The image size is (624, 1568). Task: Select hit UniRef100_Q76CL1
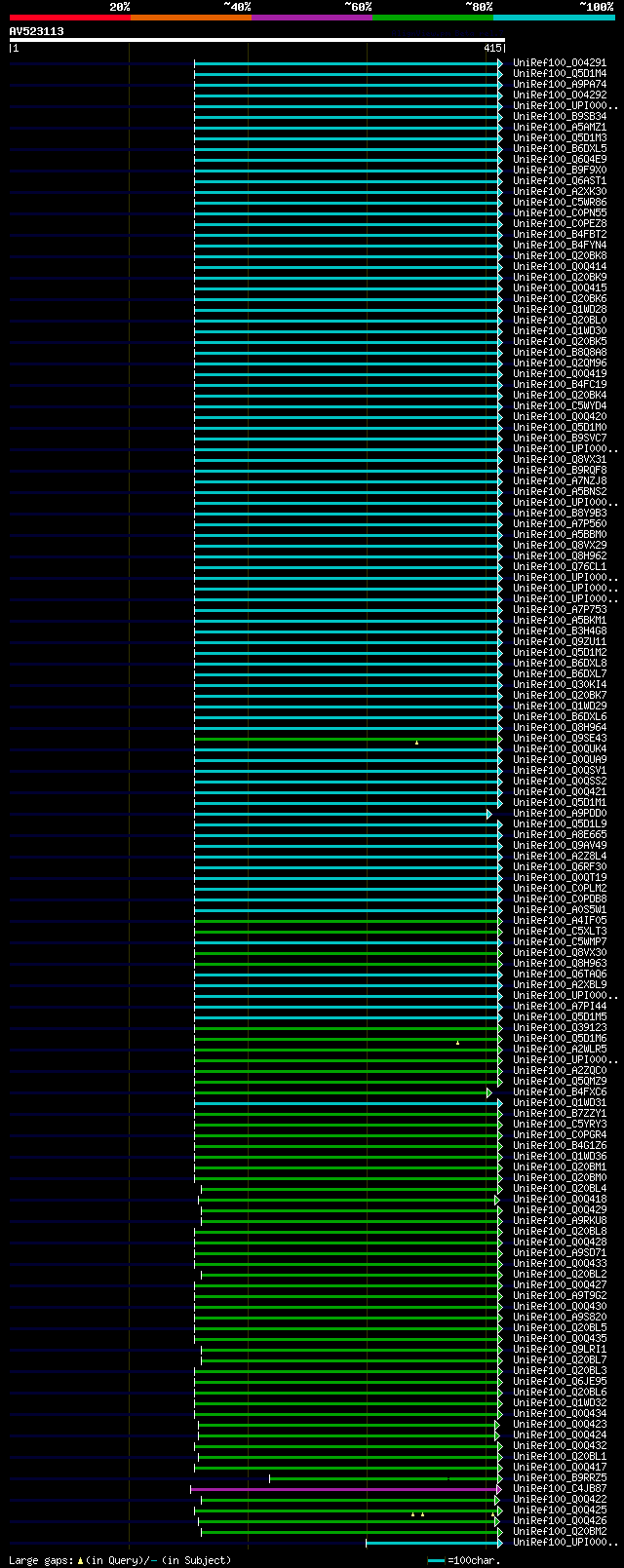[x=560, y=566]
